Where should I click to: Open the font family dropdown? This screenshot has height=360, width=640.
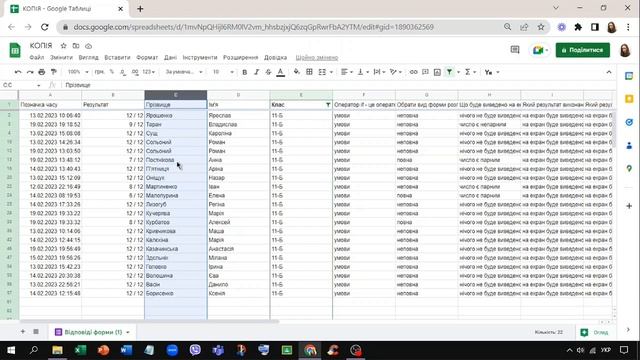pos(184,72)
